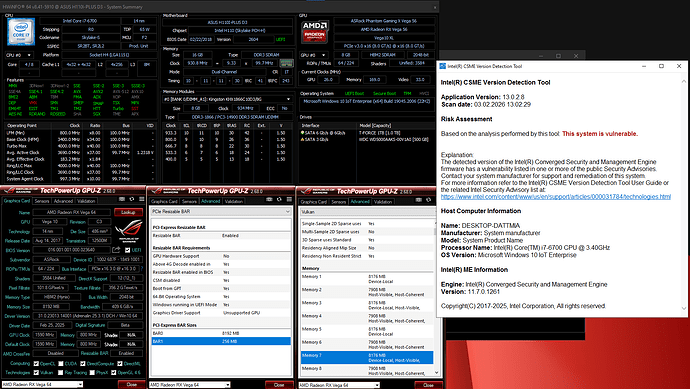Click the Driver Version field in GPU-Z

[88, 316]
